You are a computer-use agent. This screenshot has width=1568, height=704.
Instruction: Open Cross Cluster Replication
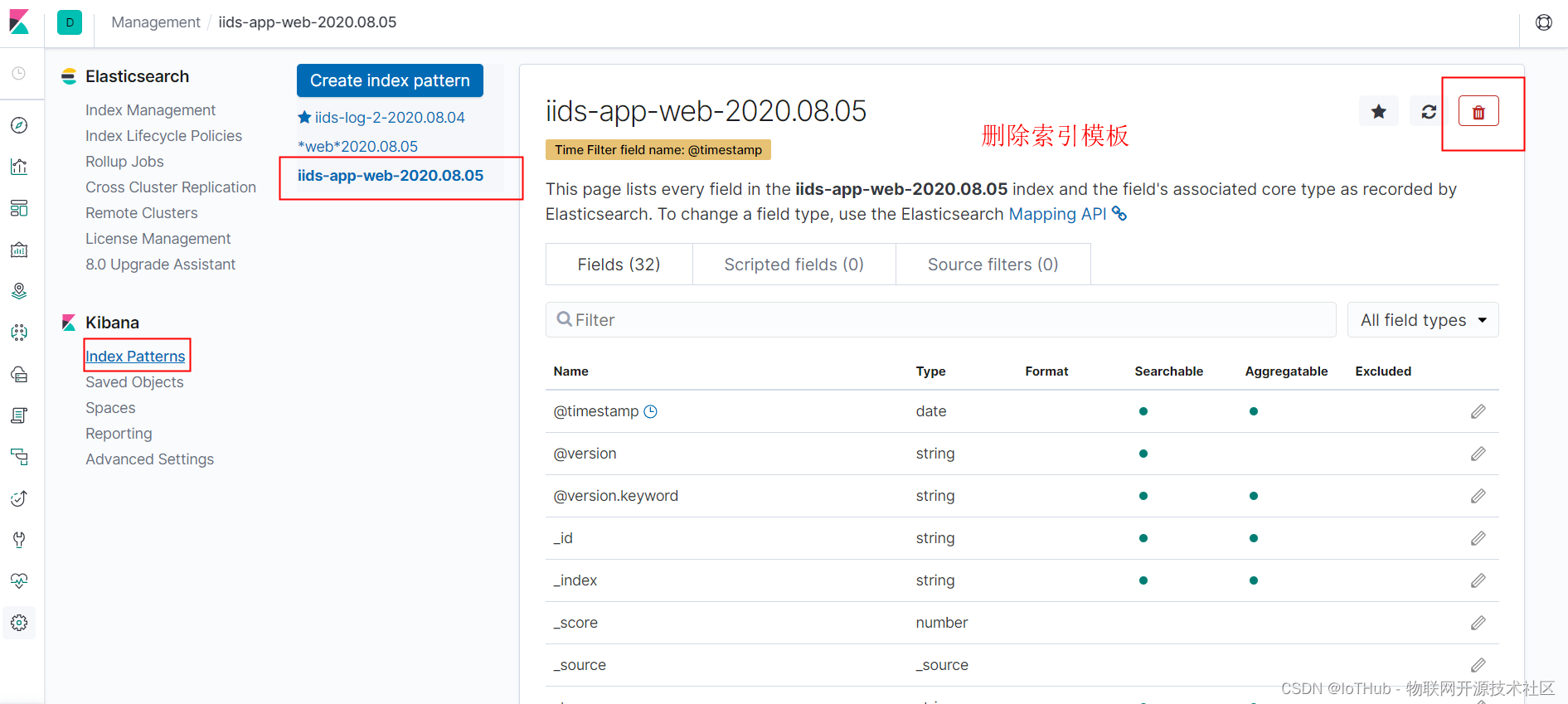pyautogui.click(x=171, y=187)
